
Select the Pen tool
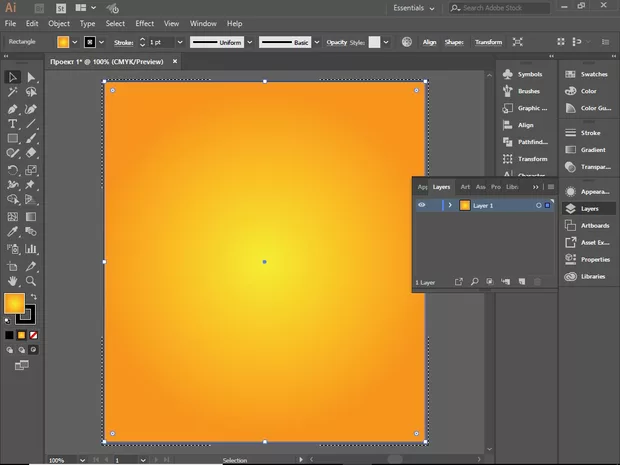13,108
